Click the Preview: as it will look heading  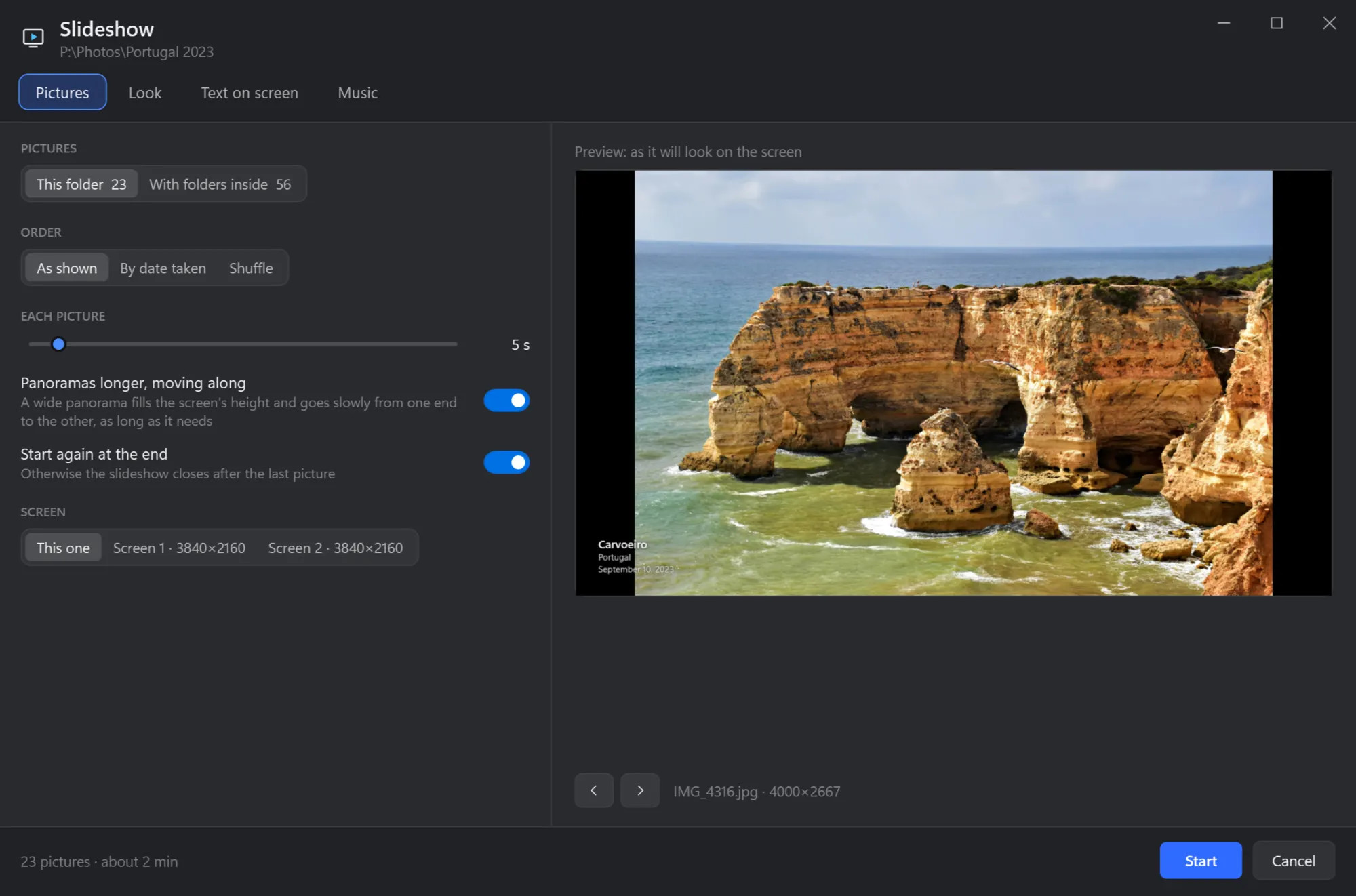point(688,152)
